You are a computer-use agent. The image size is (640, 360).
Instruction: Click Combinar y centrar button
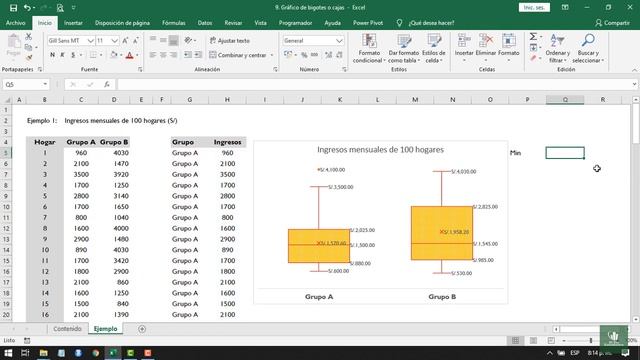tap(238, 55)
